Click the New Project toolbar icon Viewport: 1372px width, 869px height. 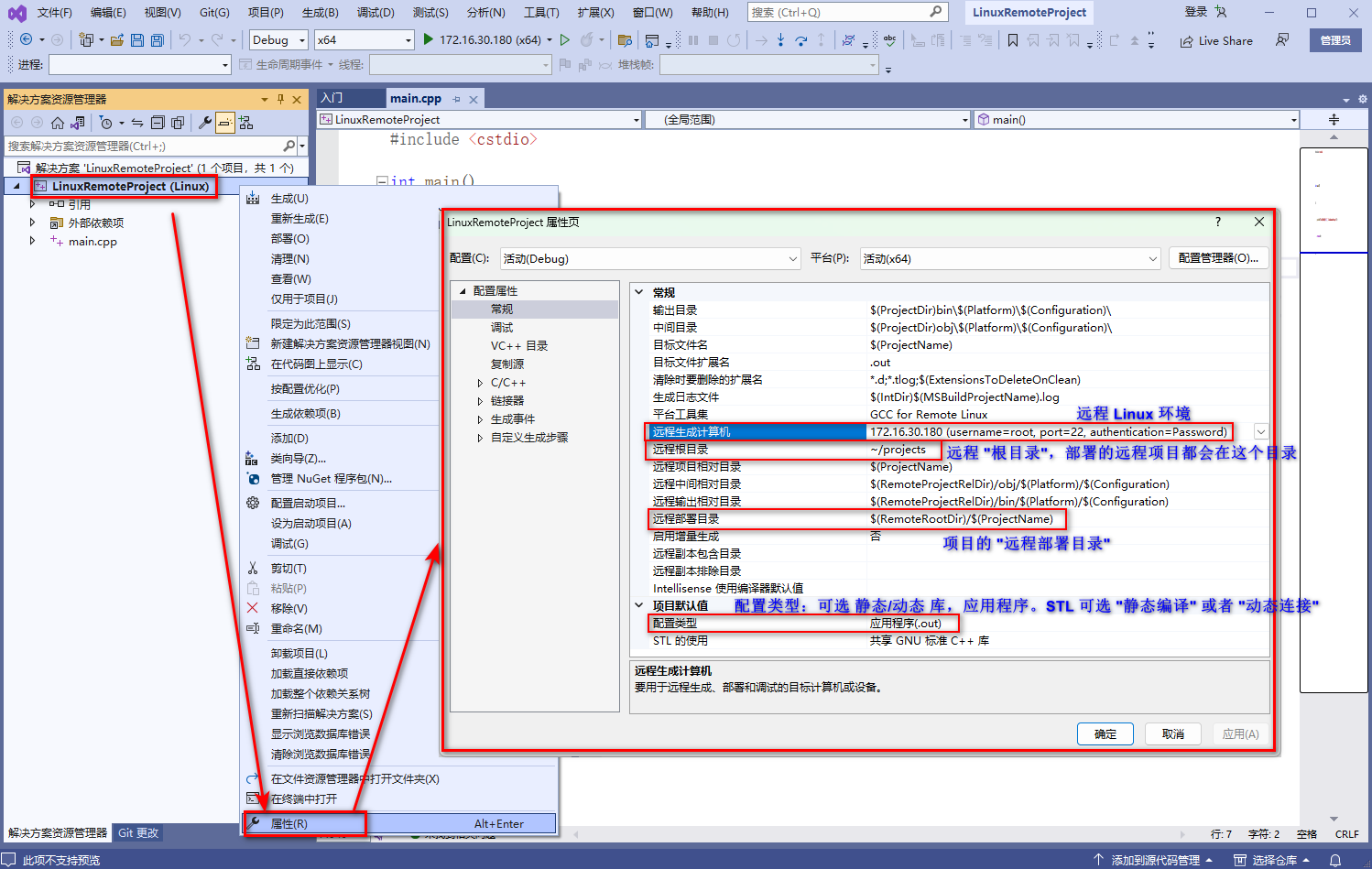[x=86, y=40]
